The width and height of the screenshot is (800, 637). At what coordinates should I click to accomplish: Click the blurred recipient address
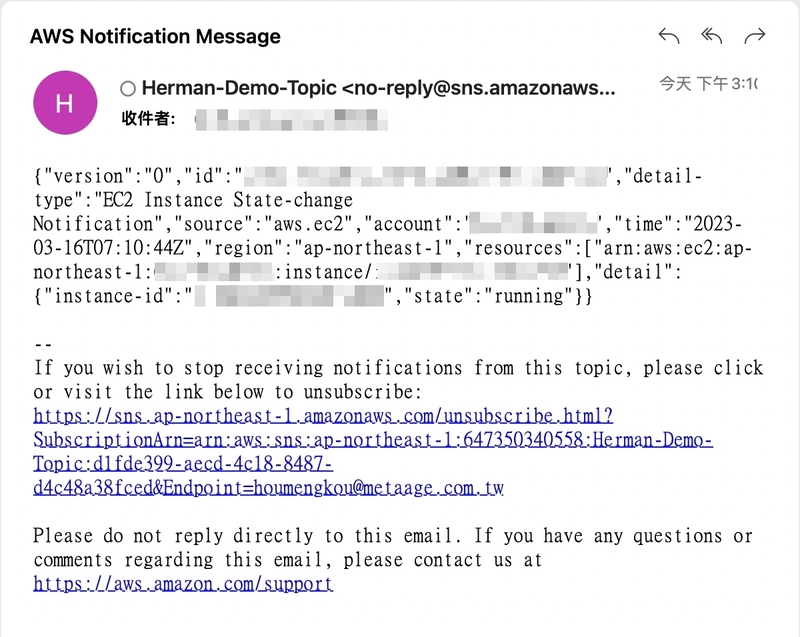(292, 119)
